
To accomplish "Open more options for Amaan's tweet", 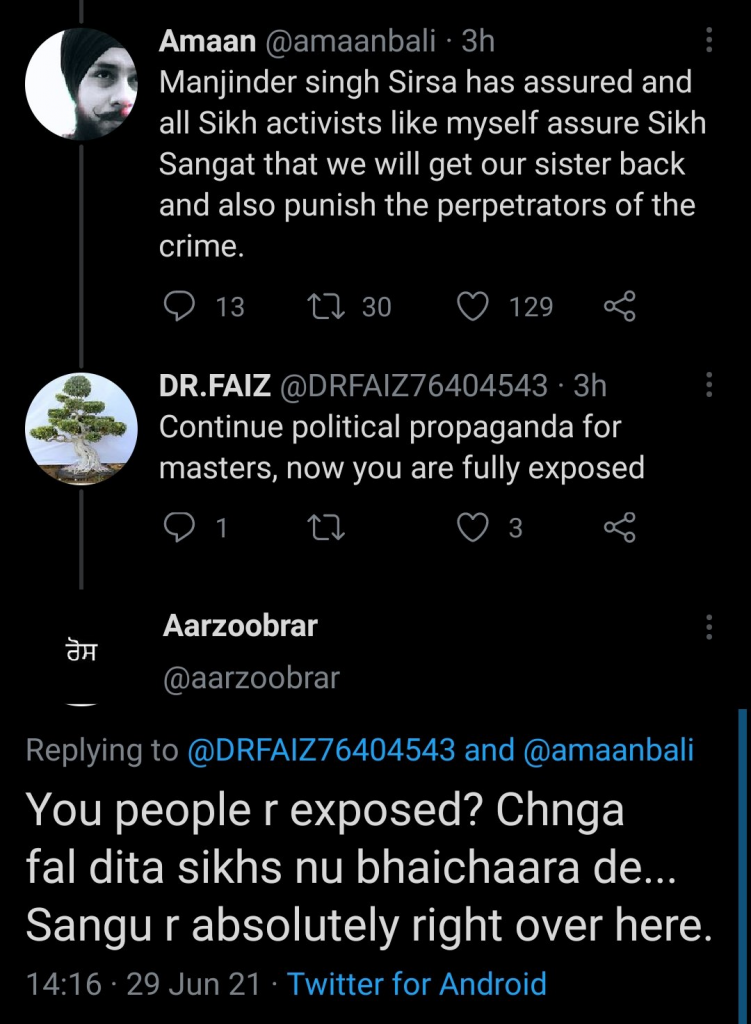I will pos(709,40).
